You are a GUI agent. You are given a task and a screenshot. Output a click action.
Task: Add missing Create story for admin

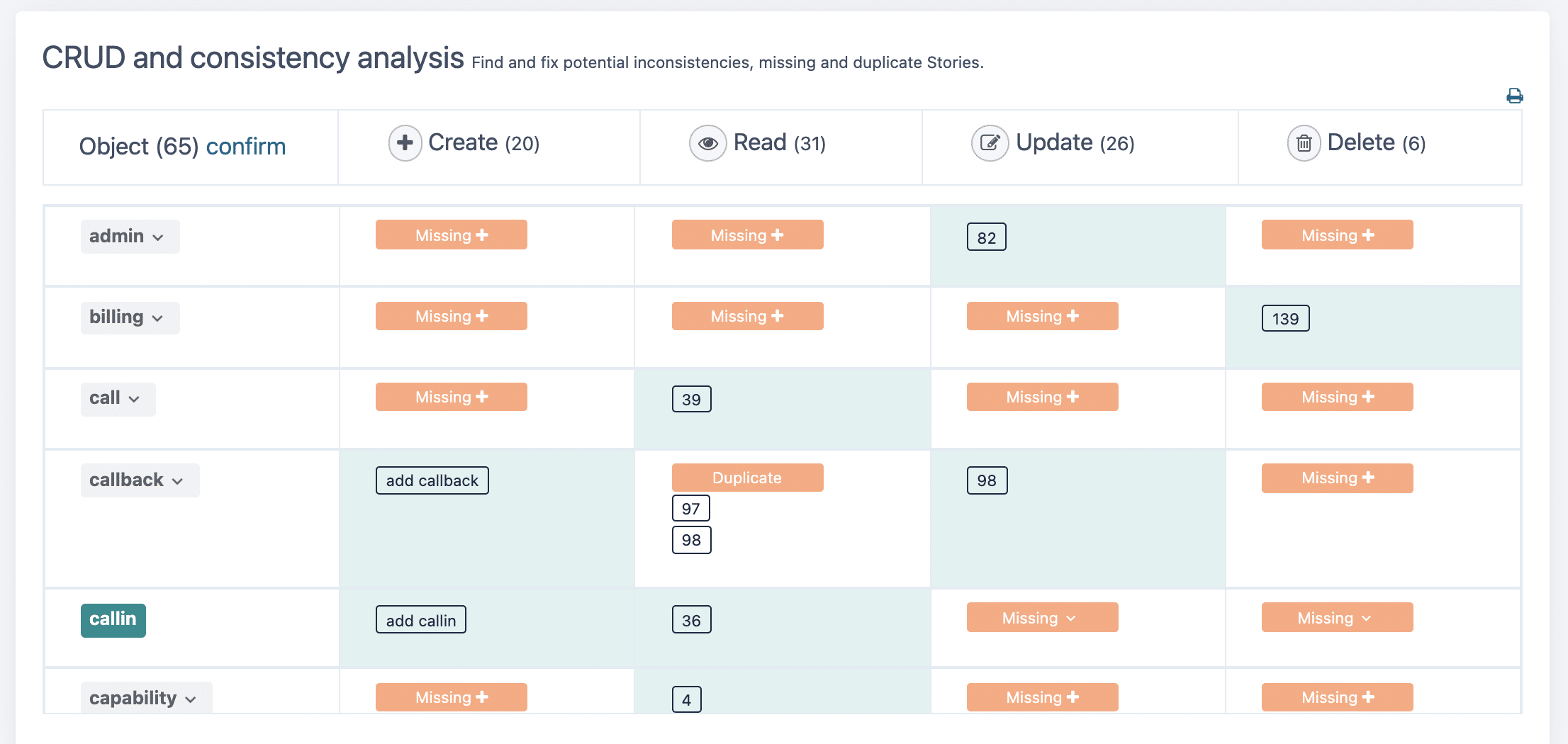[x=451, y=235]
